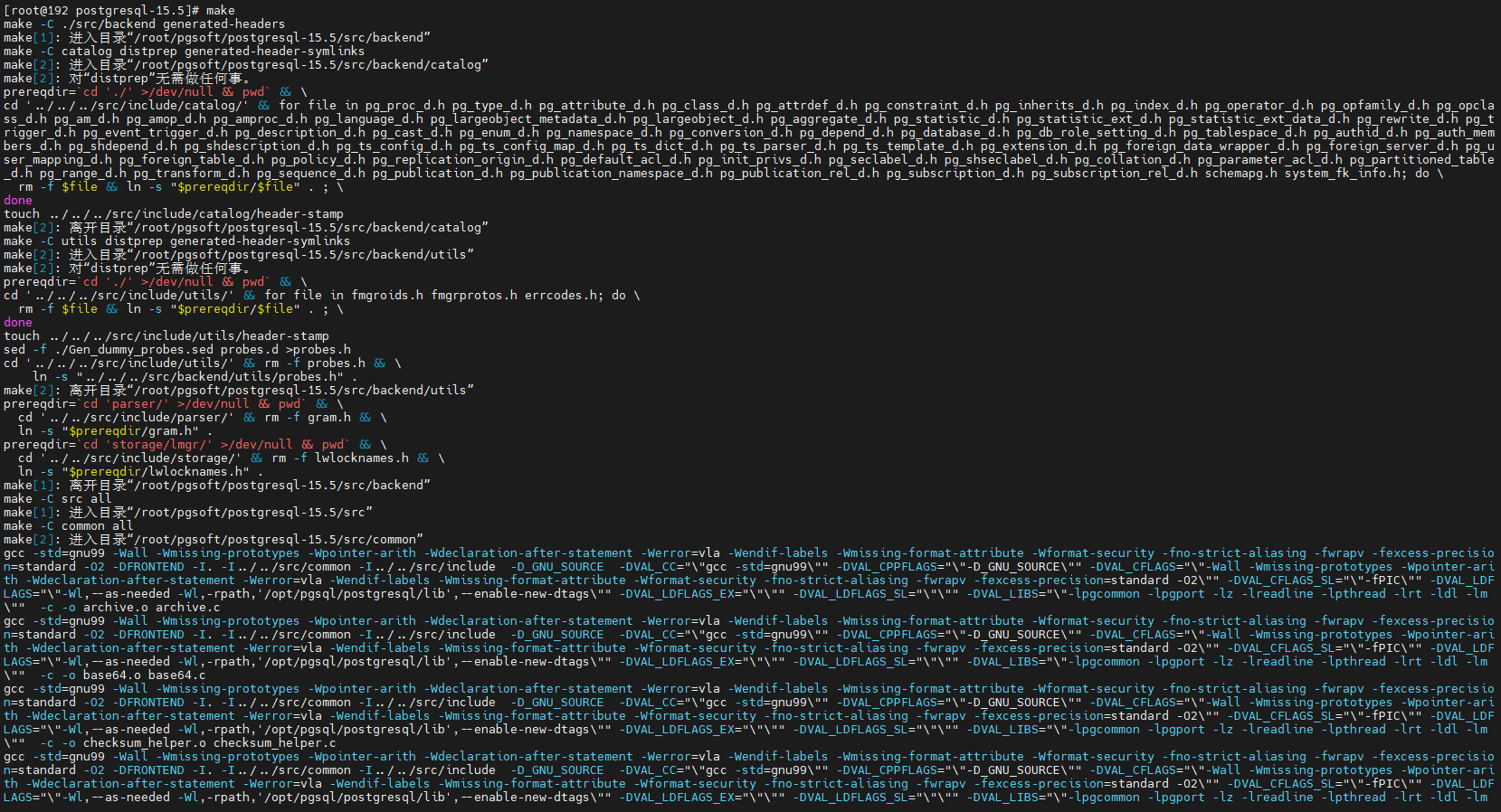Click 'checksum_helper.o checksum_helper.c' text

click(210, 742)
